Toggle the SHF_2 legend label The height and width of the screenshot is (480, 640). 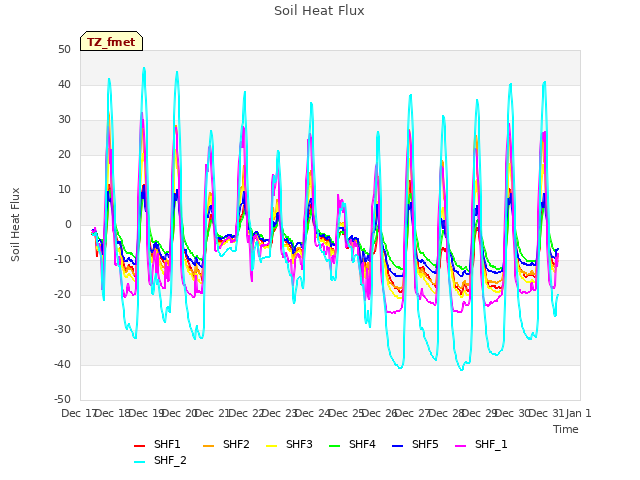click(x=170, y=460)
